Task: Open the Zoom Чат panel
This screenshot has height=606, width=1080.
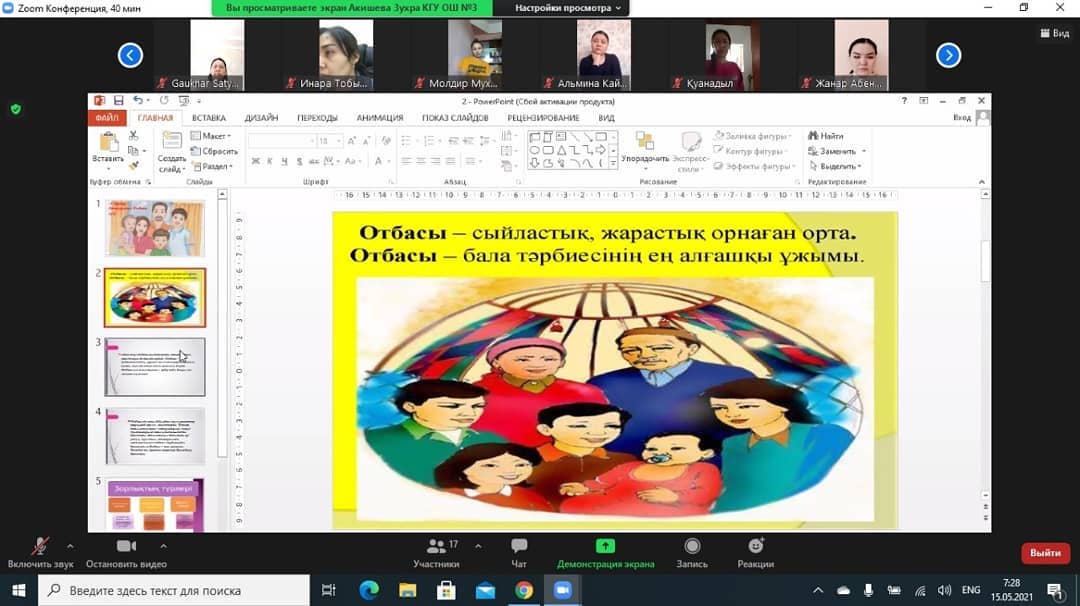Action: click(519, 546)
